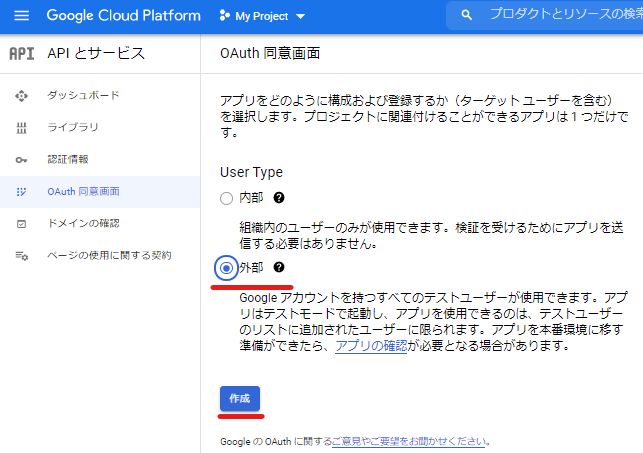Show help for 内部 user type
Screen dimensions: 643x453
(x=279, y=198)
